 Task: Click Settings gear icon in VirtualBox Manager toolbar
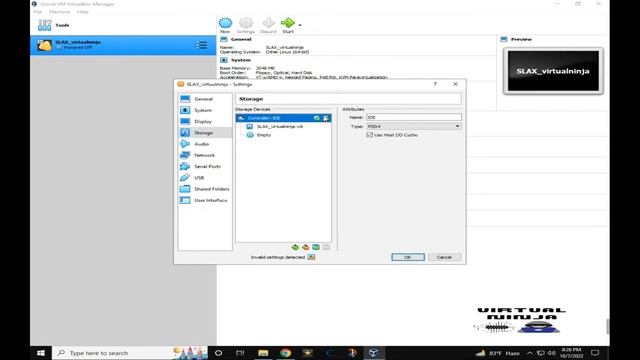[x=246, y=25]
